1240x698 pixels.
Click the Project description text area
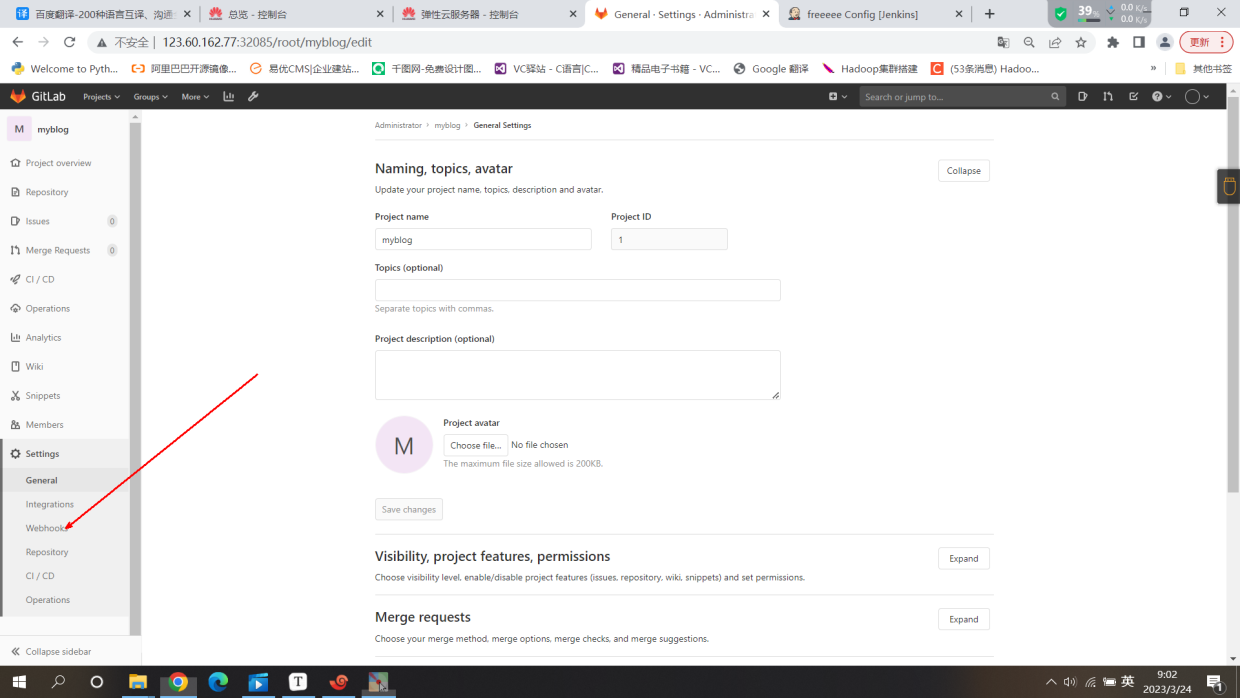pyautogui.click(x=578, y=375)
